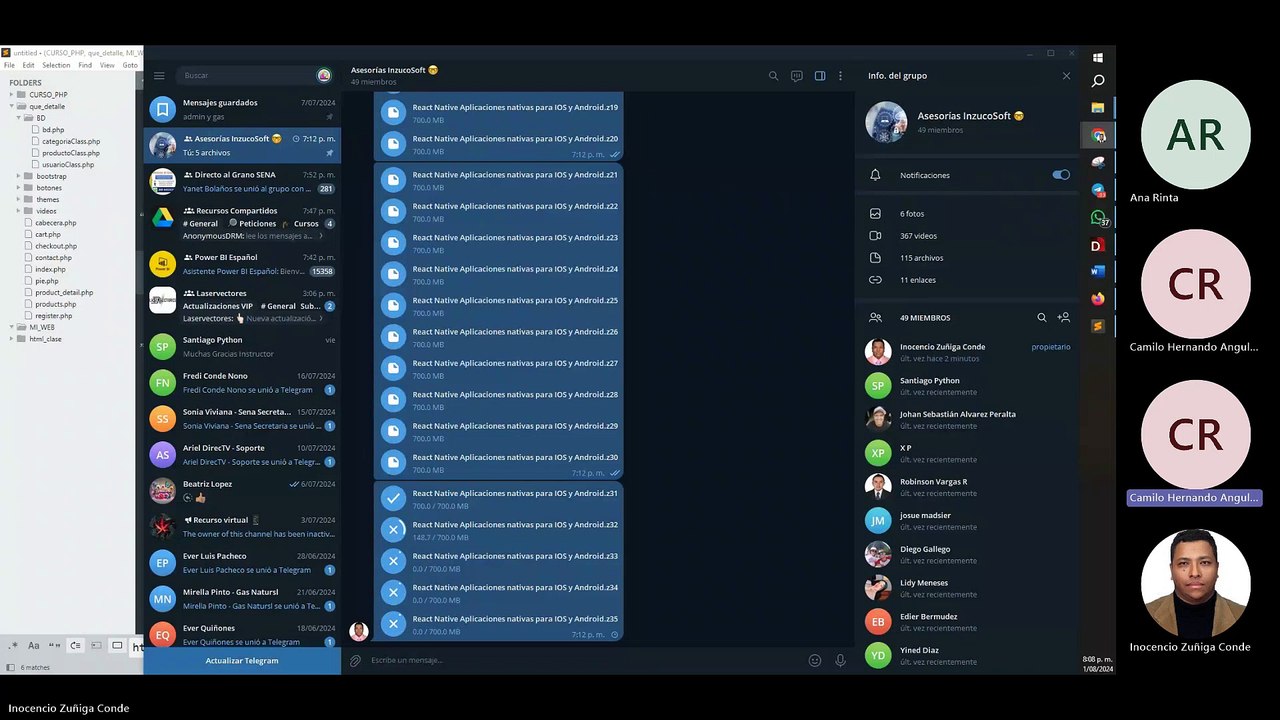
Task: Open Directo al Grano SENA chat
Action: point(242,181)
